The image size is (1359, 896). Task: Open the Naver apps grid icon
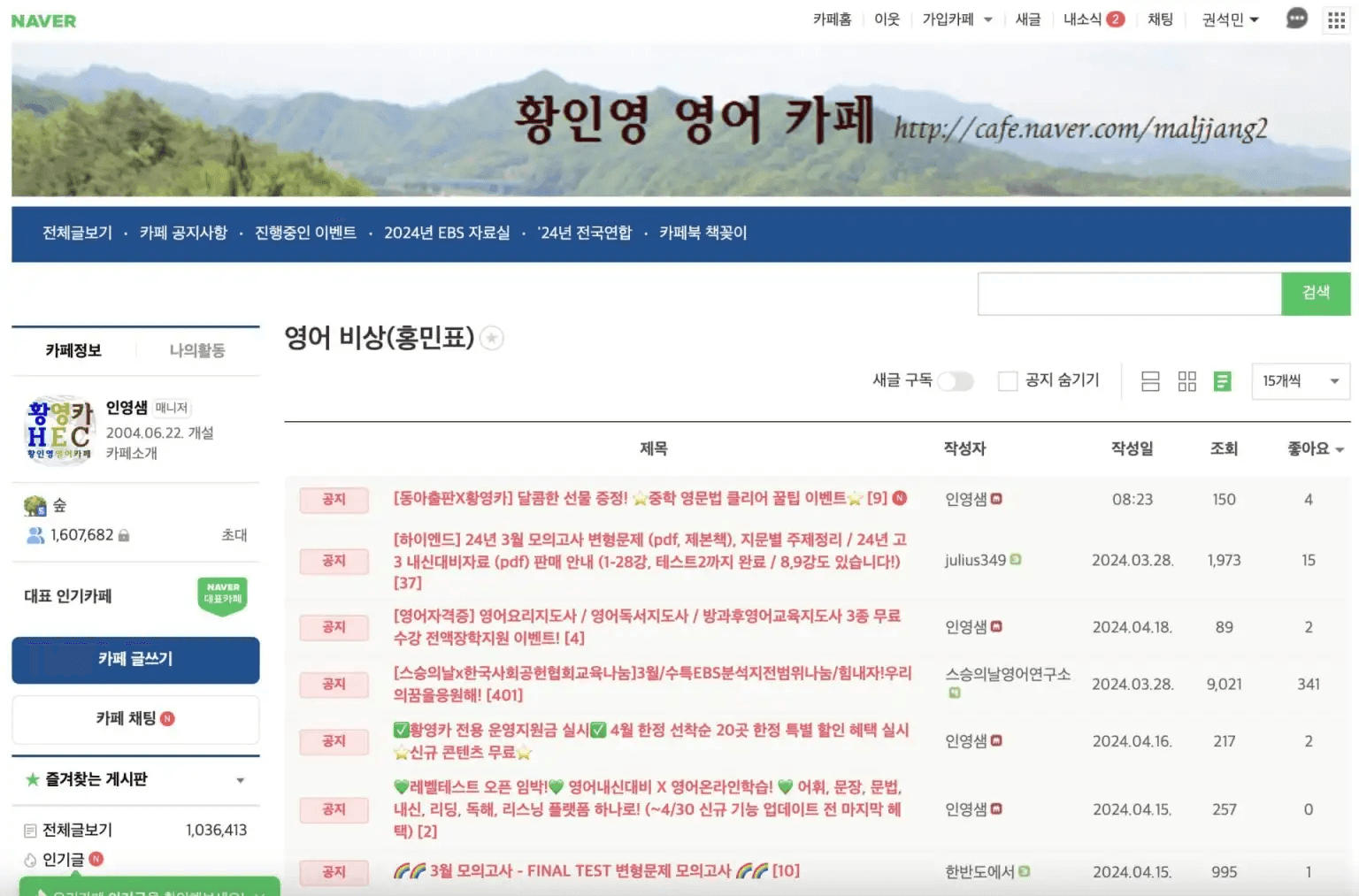[x=1336, y=19]
